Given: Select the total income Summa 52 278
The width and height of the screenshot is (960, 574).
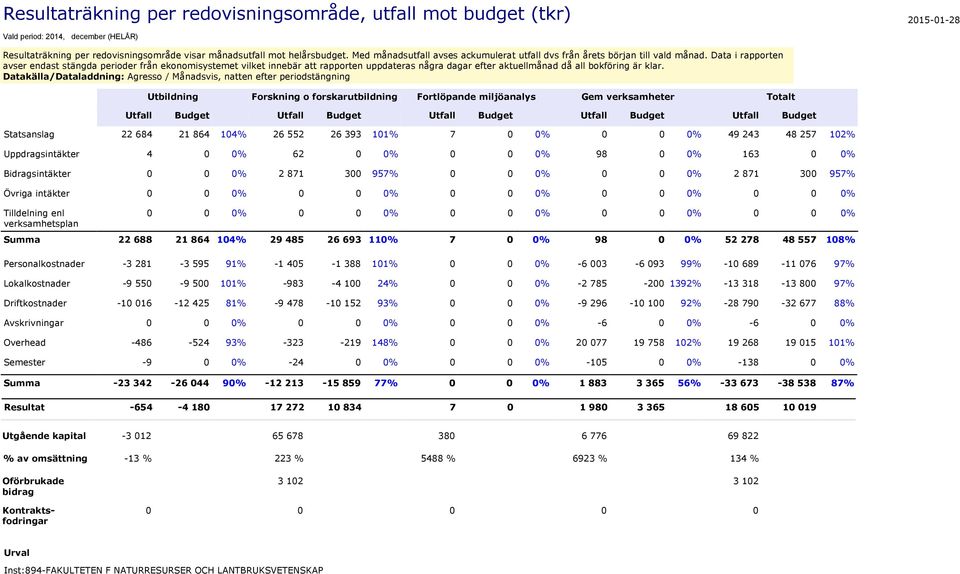Looking at the screenshot, I should click(x=742, y=239).
